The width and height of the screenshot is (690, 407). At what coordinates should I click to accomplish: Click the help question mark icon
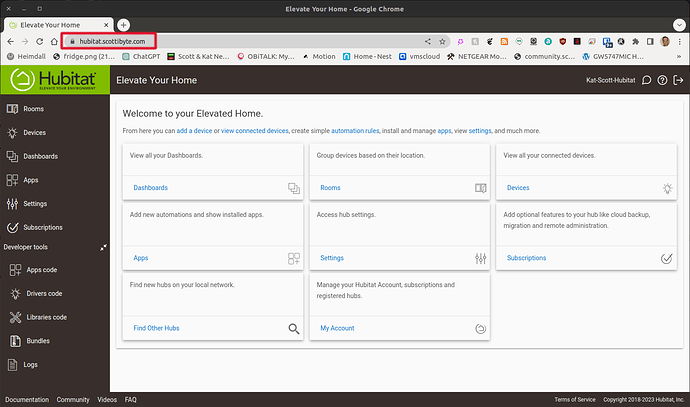click(662, 80)
